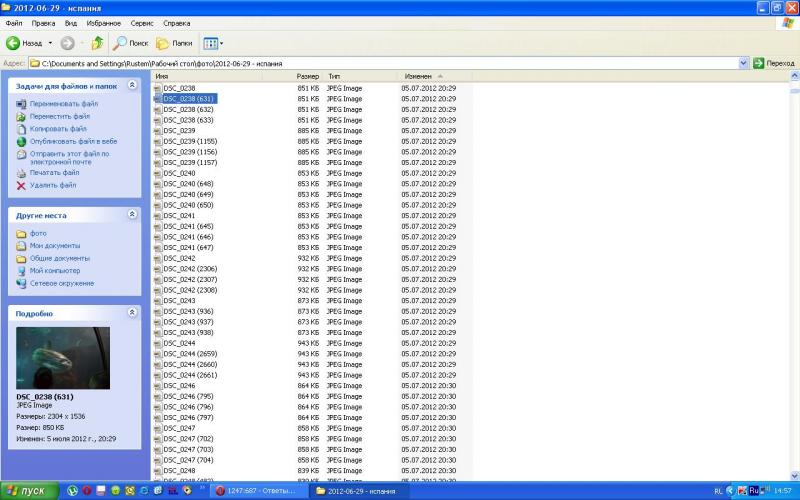Open the Назад history dropdown arrow
This screenshot has height=500, width=800.
pyautogui.click(x=50, y=43)
